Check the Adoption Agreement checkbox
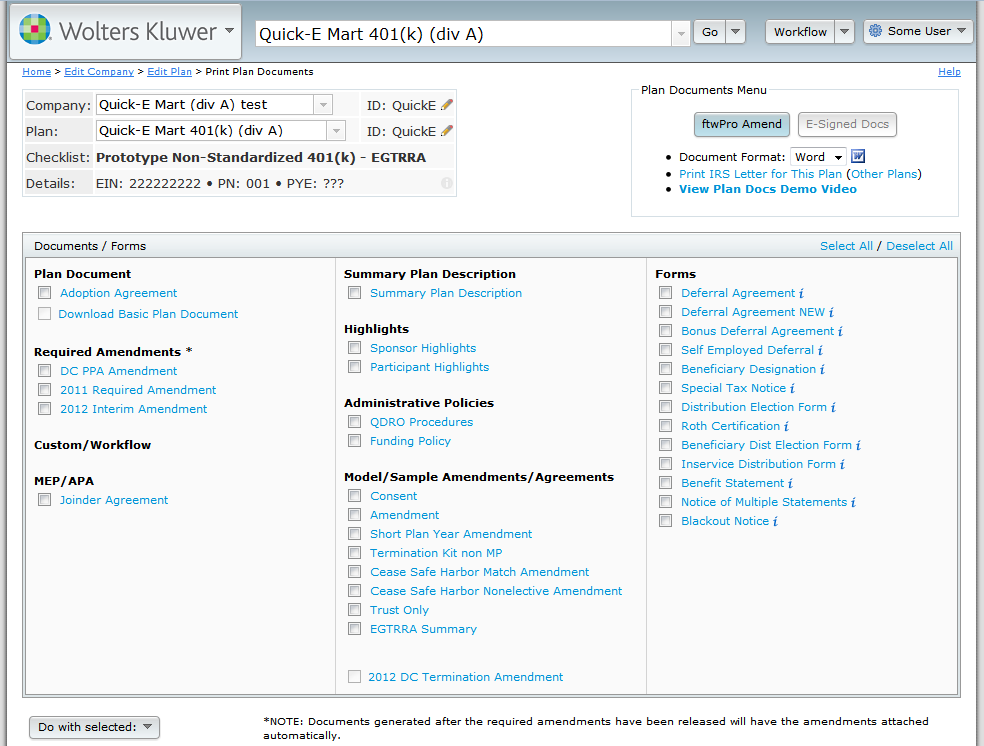Viewport: 984px width, 746px height. click(x=44, y=293)
